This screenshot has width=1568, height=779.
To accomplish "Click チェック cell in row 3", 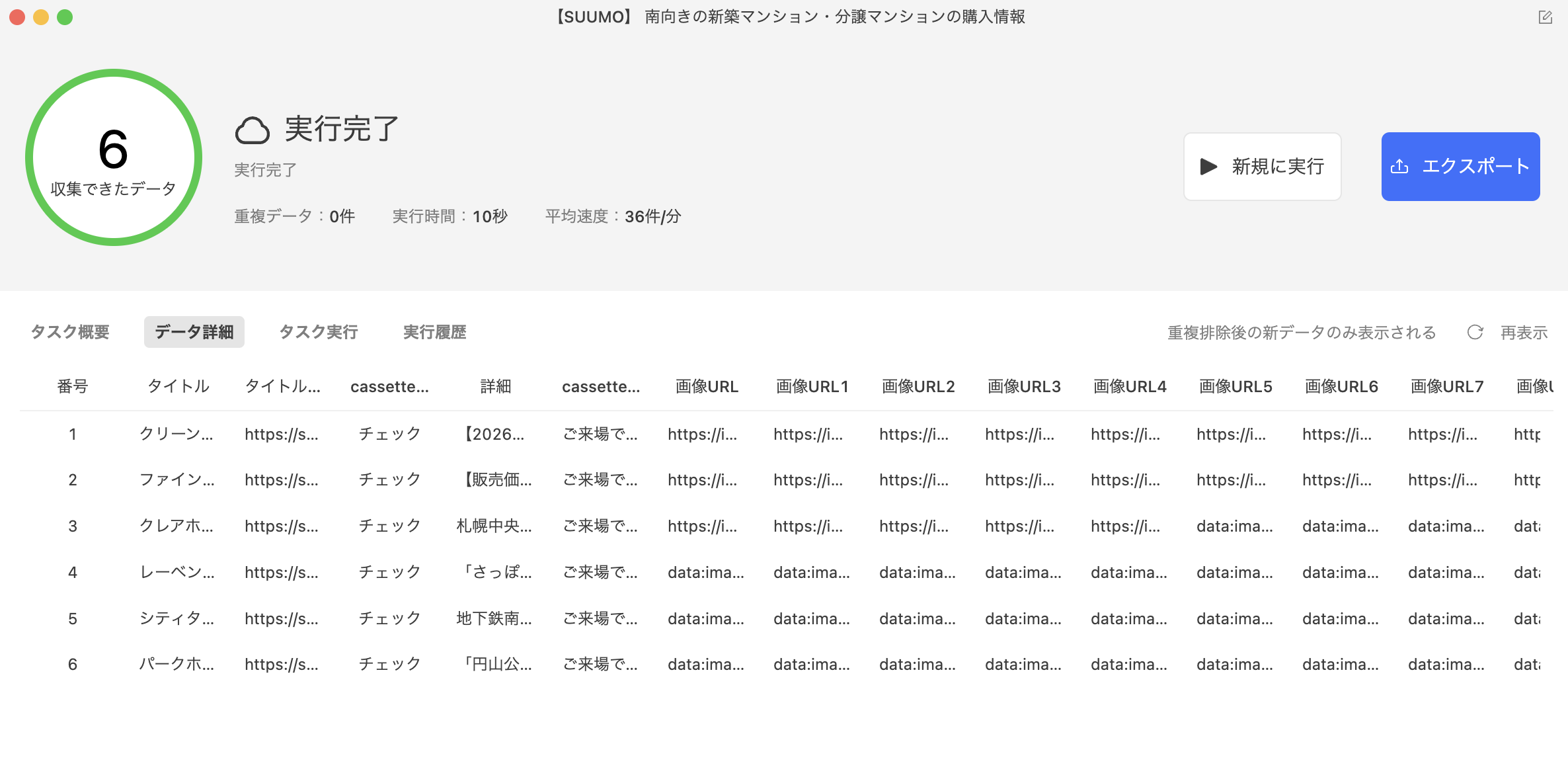I will click(x=390, y=526).
